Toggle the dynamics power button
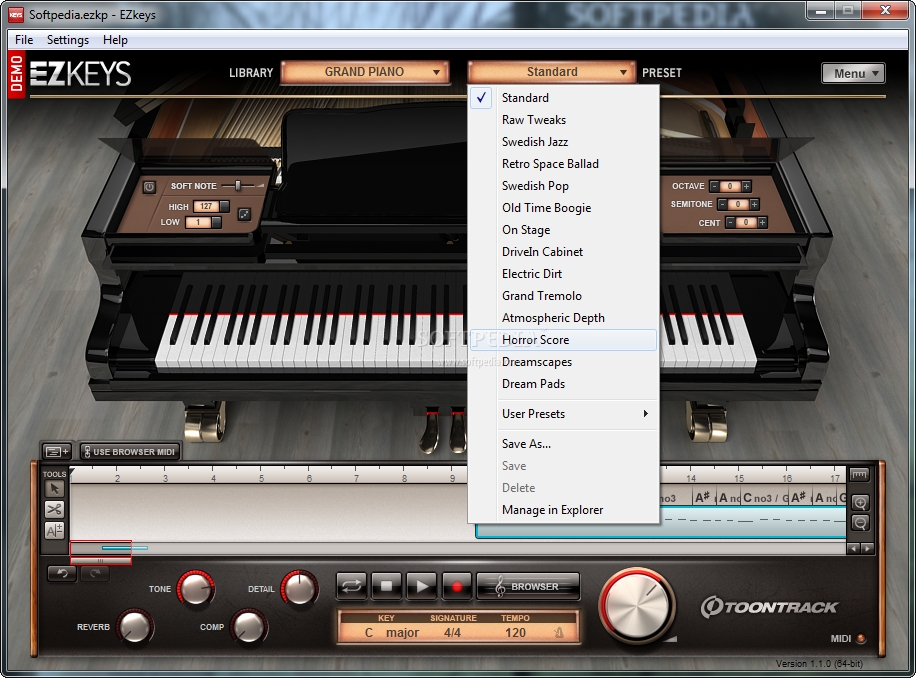The width and height of the screenshot is (916, 678). click(x=149, y=187)
